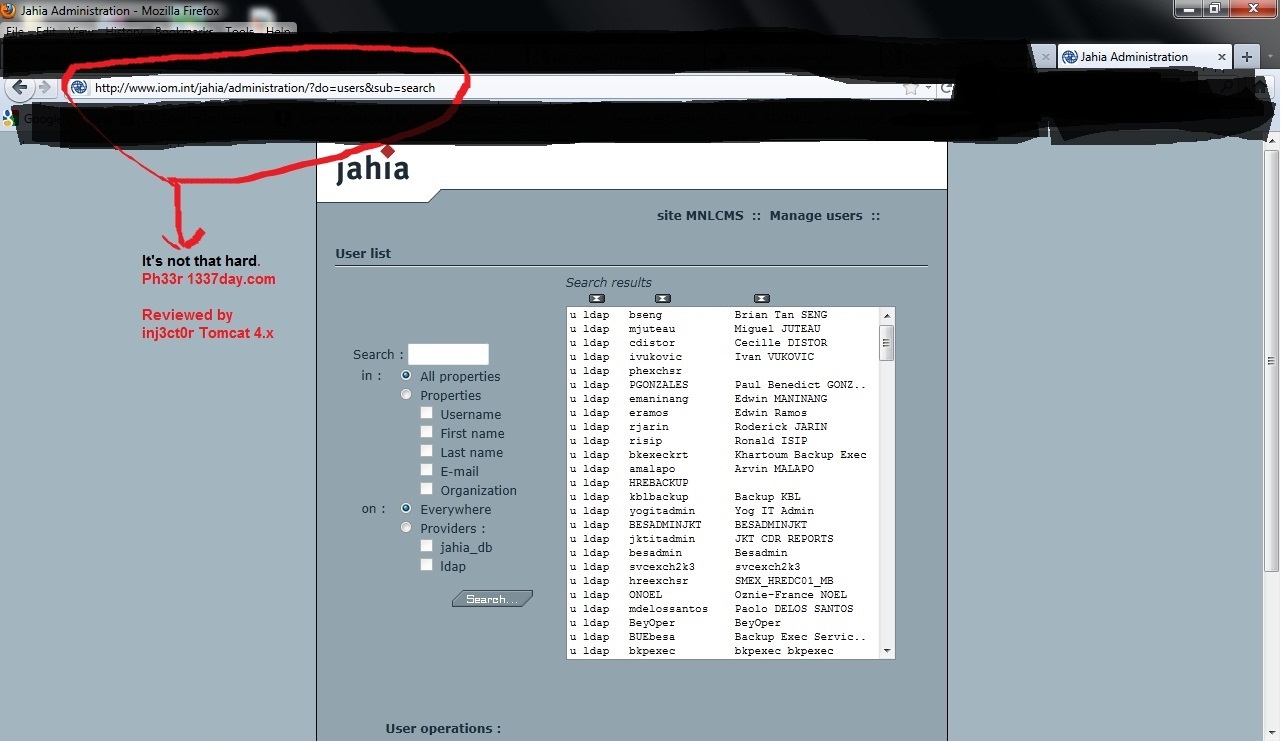Viewport: 1281px width, 741px height.
Task: Check the Organization checkbox
Action: [427, 489]
